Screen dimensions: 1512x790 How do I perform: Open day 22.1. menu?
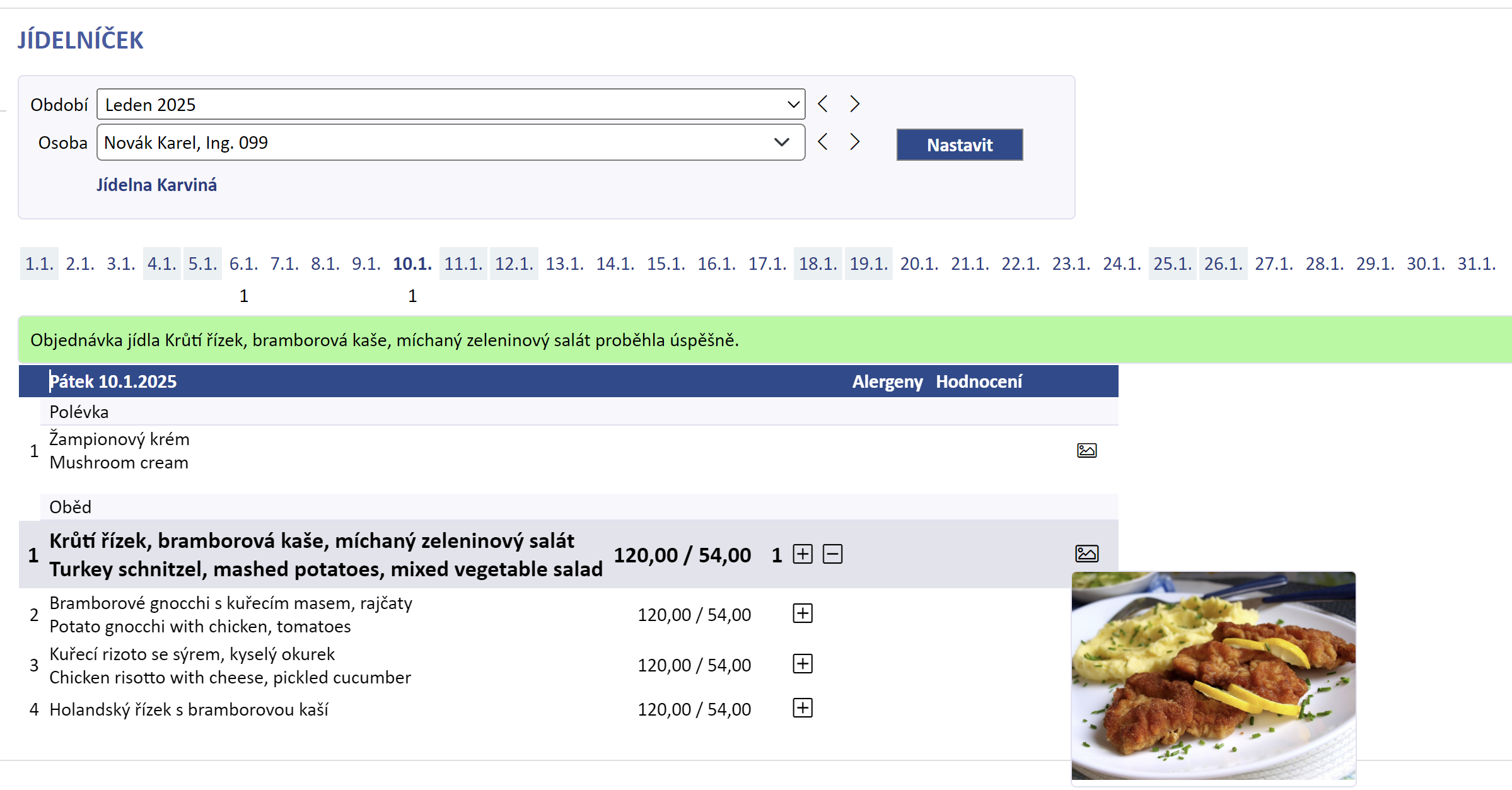click(x=1021, y=264)
